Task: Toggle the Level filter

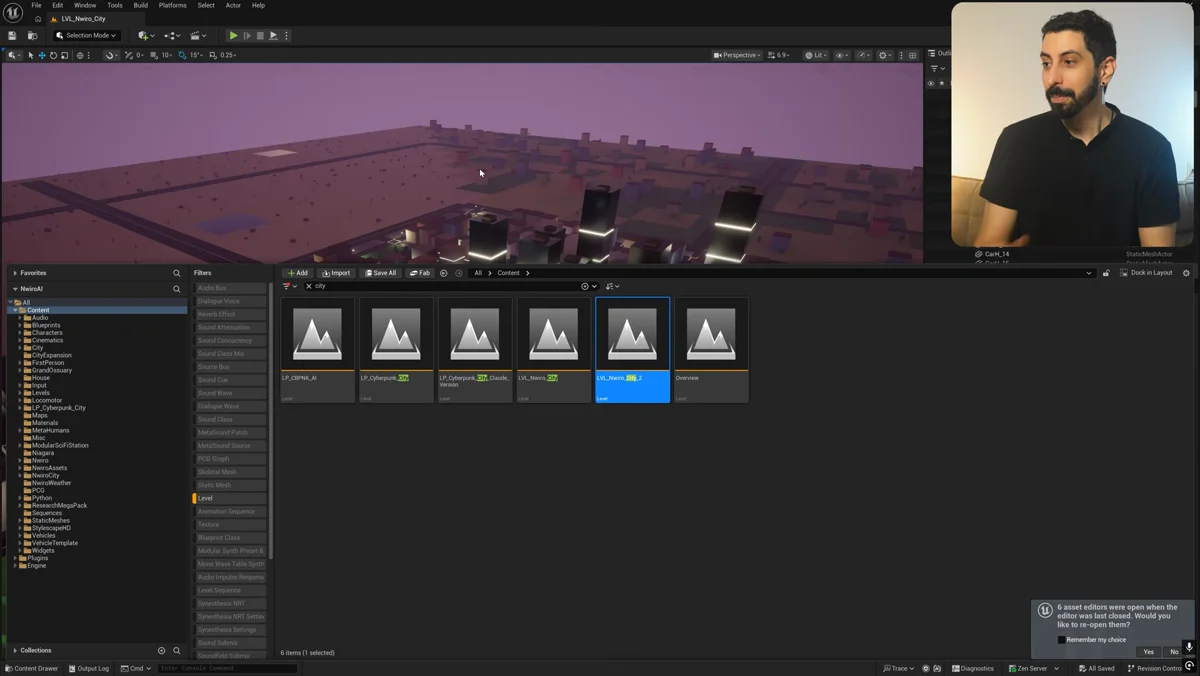Action: click(x=230, y=498)
